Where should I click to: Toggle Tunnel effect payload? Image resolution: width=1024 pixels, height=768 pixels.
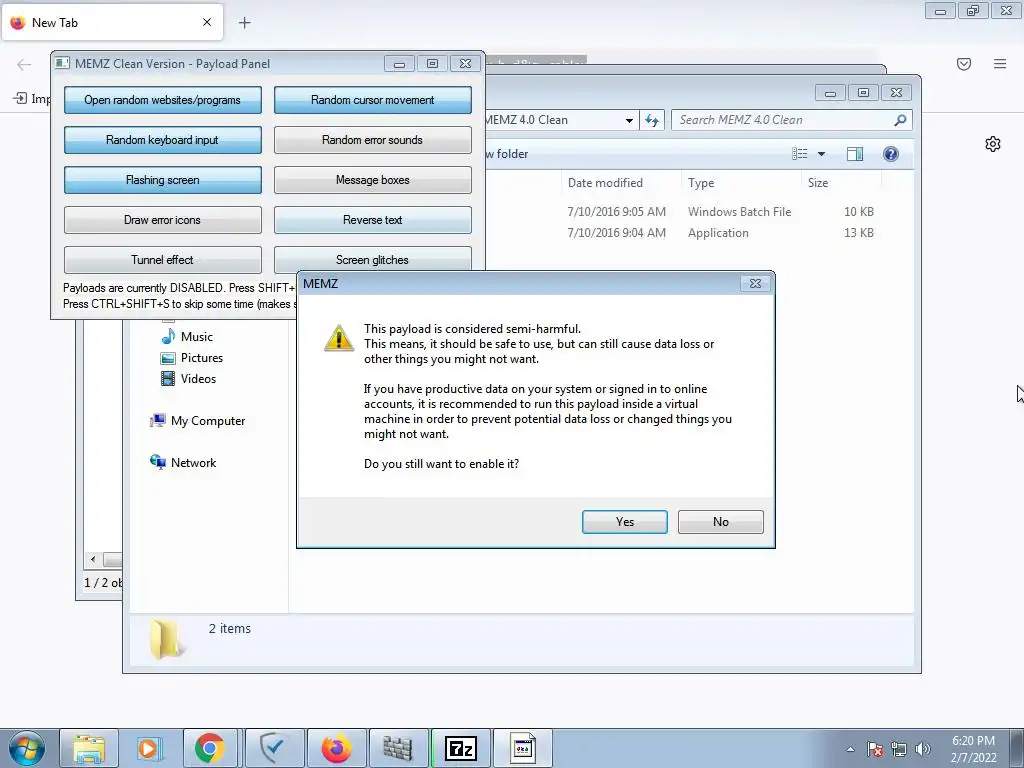[163, 260]
